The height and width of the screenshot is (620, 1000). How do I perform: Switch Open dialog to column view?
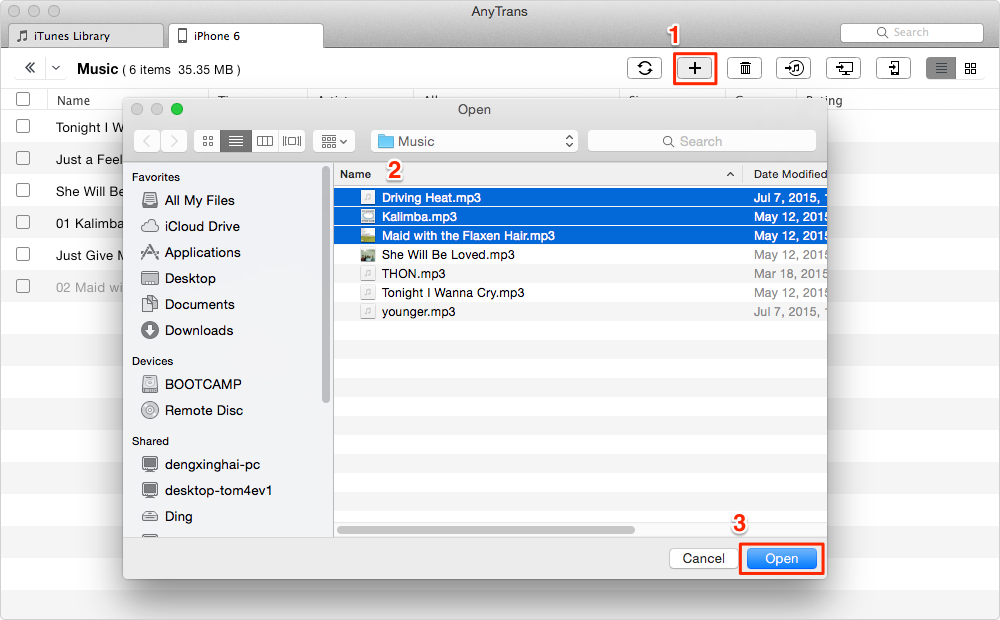(x=264, y=141)
